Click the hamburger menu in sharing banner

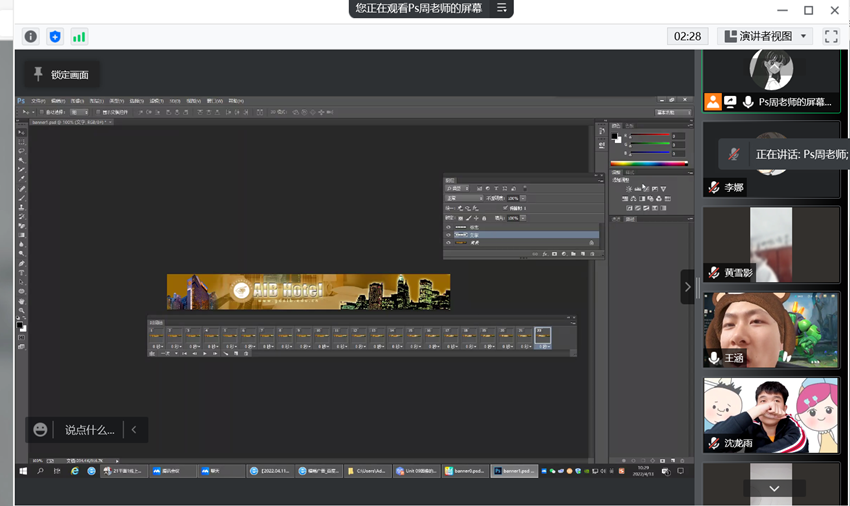(x=502, y=8)
